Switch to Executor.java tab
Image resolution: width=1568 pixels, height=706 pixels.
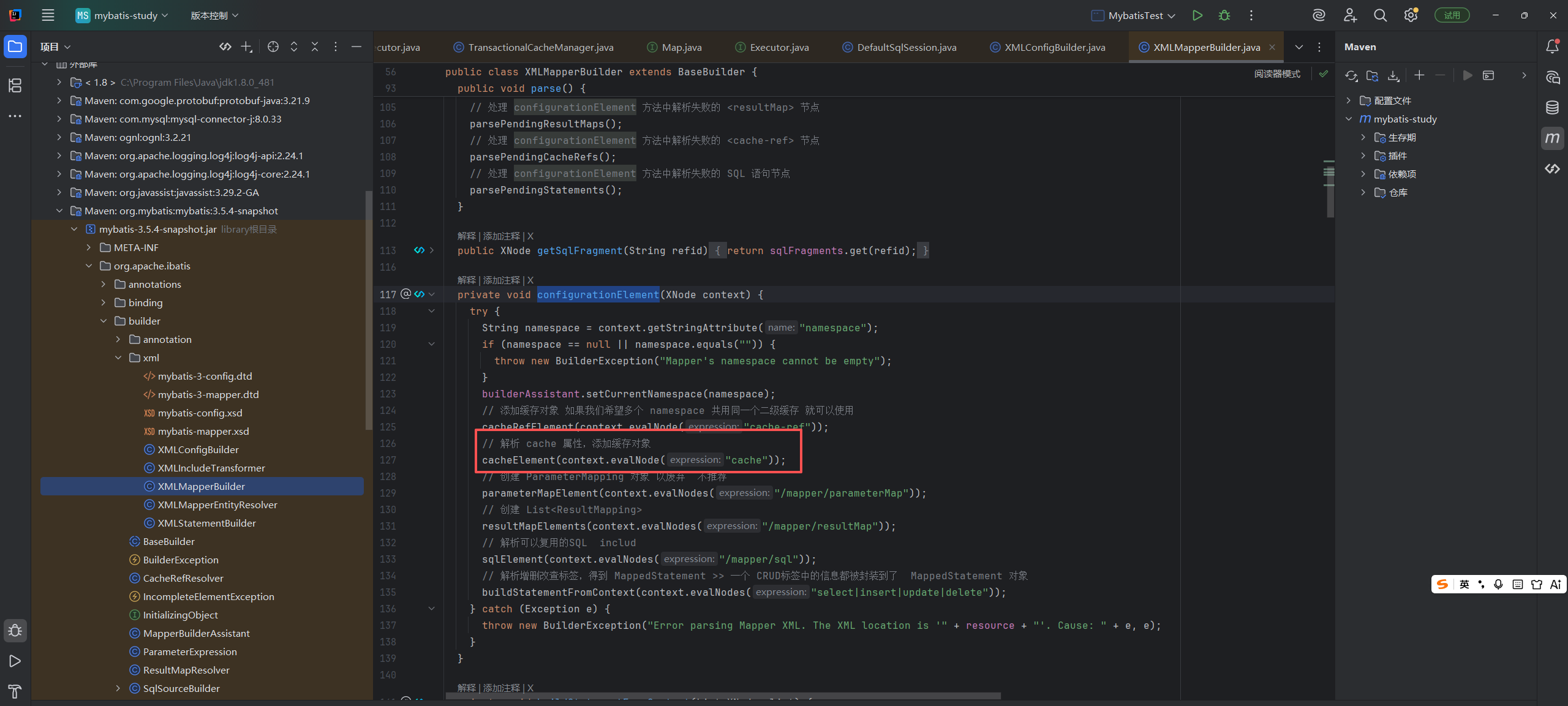[772, 47]
